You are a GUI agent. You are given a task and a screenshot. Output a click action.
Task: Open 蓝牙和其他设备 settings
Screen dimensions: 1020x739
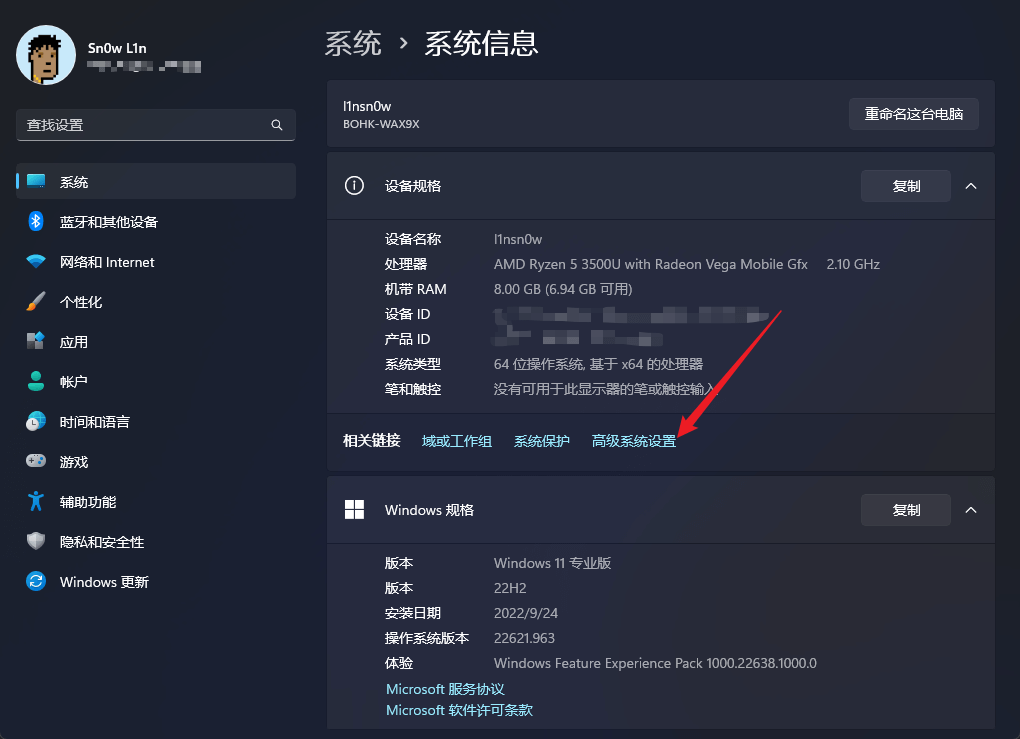point(156,221)
